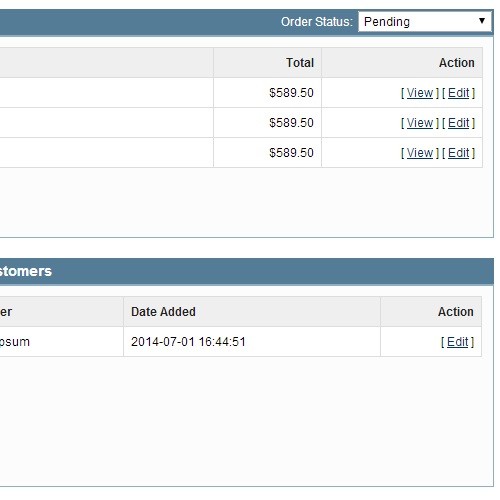Select the second order's $589.50 total cell
500x500 pixels.
pos(267,123)
